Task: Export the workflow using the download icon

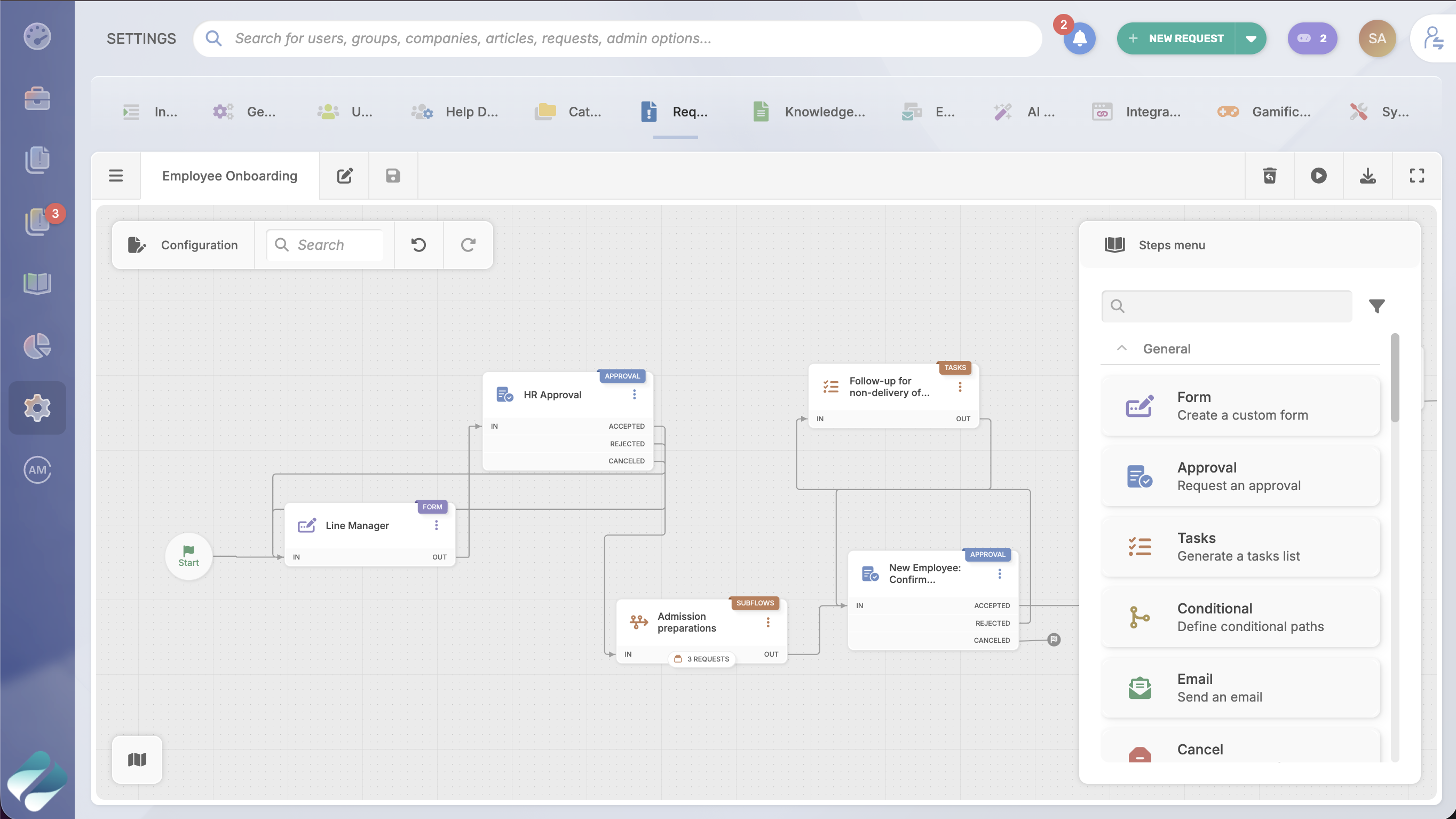Action: tap(1368, 175)
